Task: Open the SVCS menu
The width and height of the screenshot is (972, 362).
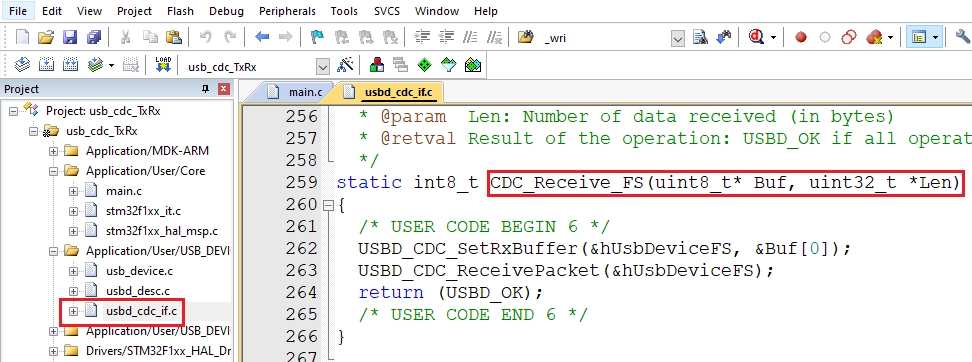Action: point(387,11)
